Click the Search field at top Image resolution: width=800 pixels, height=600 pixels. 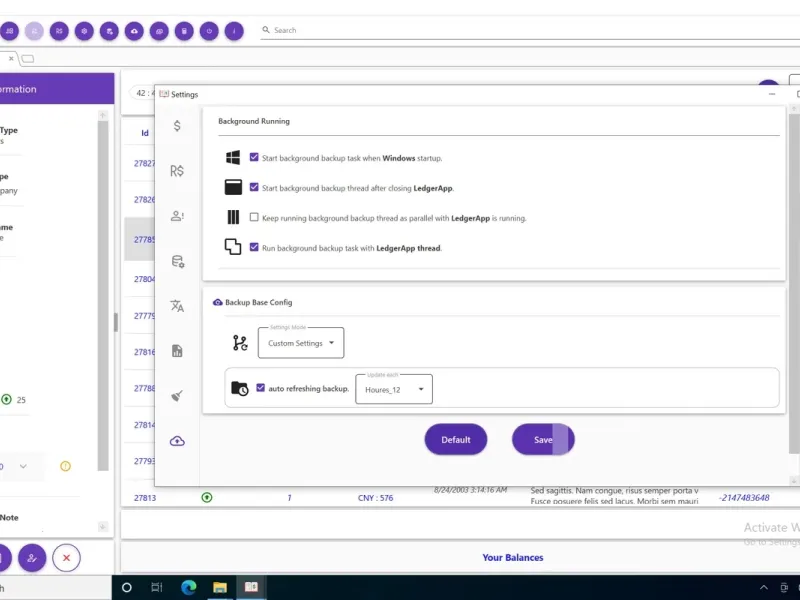tap(531, 31)
